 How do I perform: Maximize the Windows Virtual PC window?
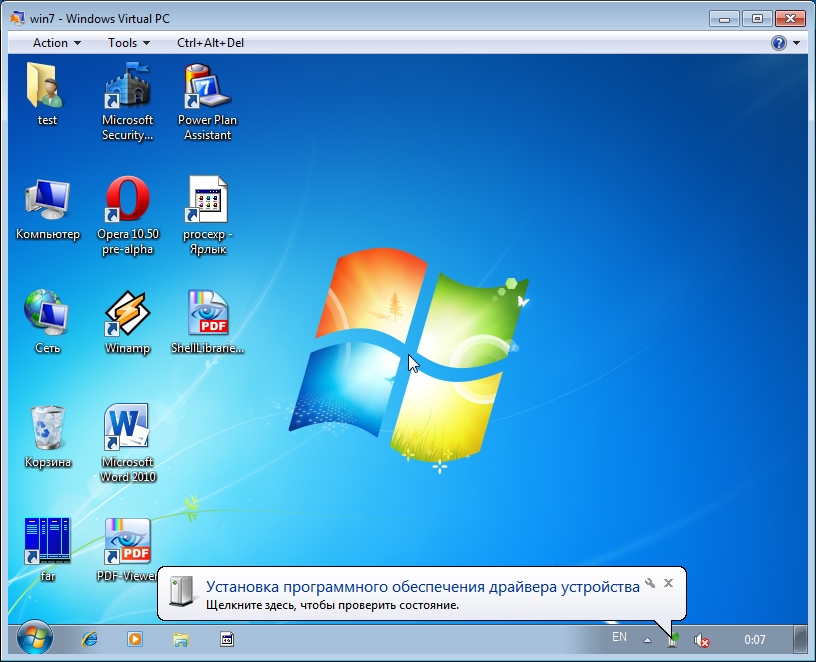click(757, 19)
